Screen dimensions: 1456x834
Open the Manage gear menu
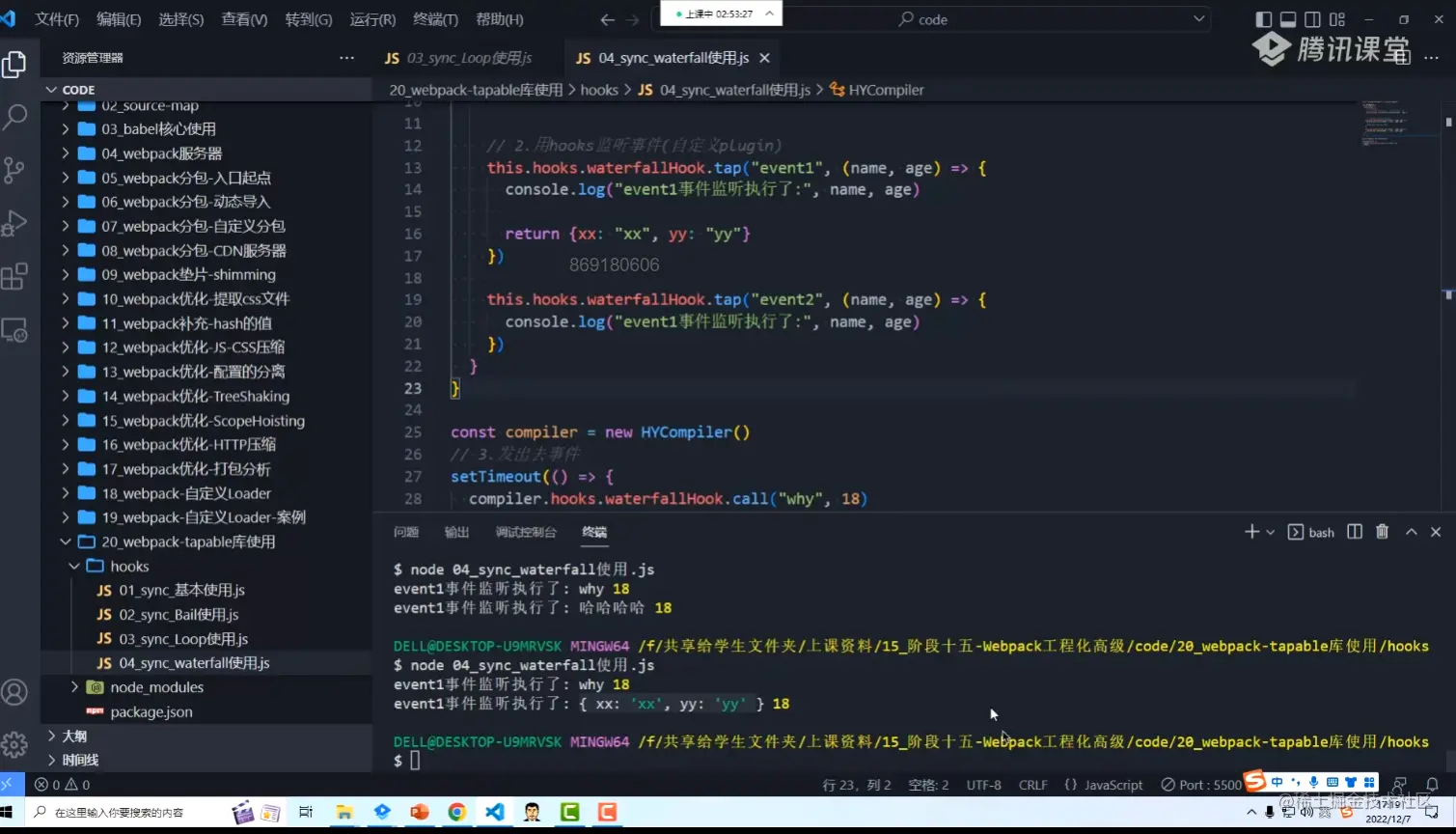(14, 744)
